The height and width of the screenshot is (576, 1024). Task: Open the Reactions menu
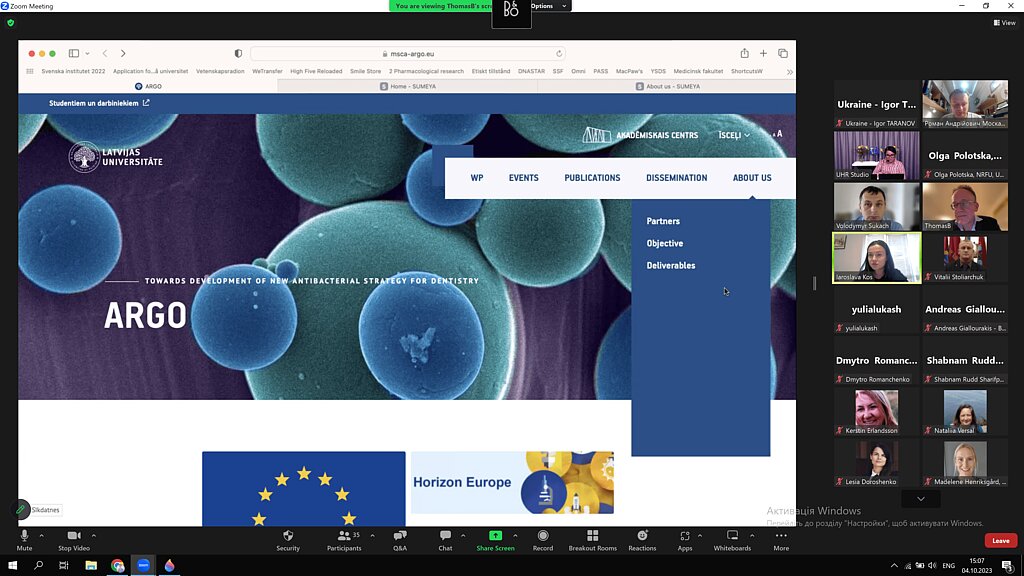(642, 540)
